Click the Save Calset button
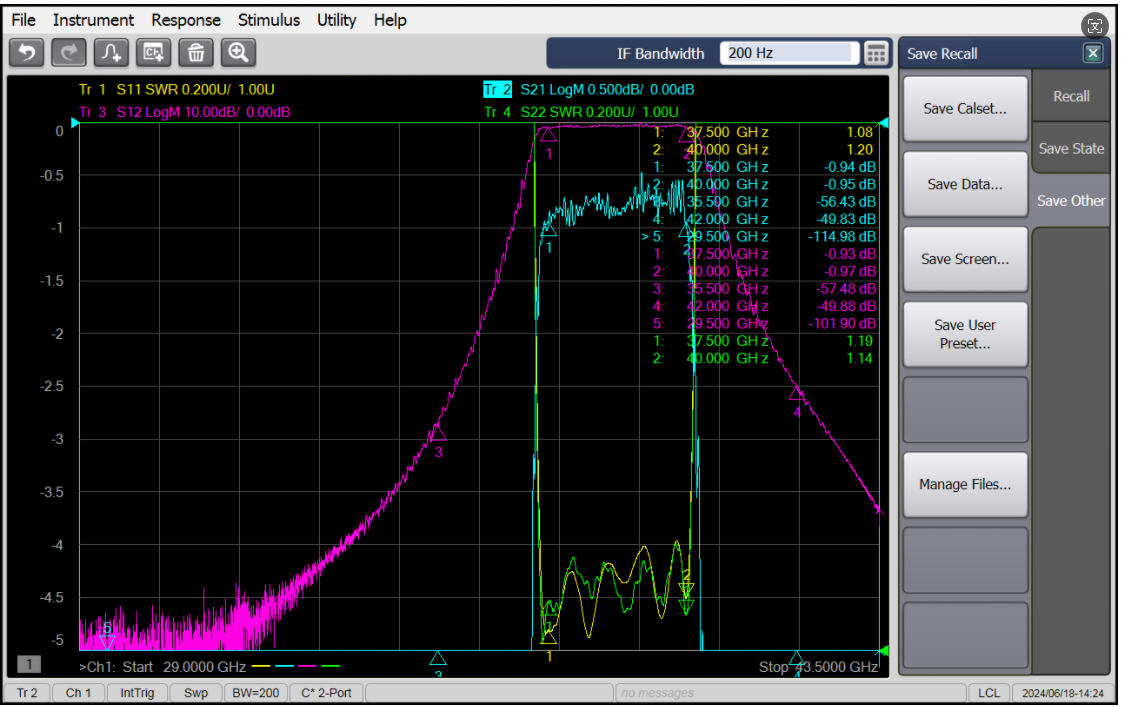Screen dimensions: 1121x707 click(964, 109)
